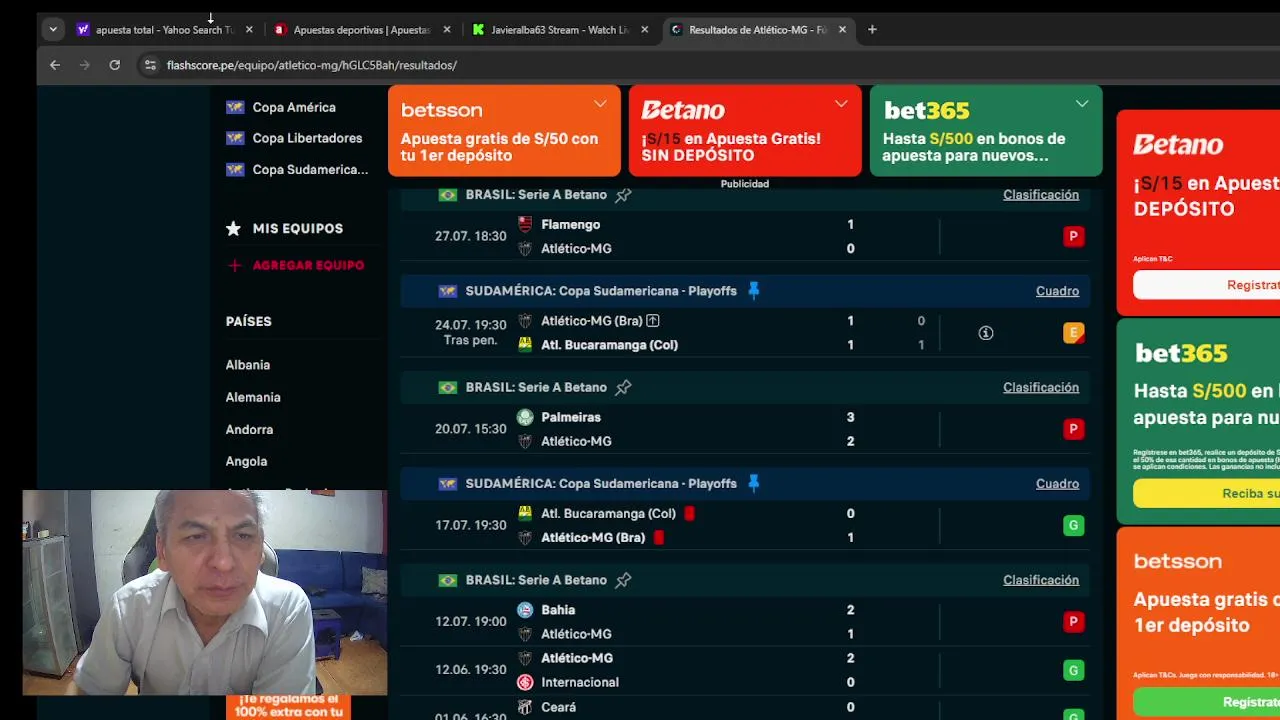Expand the bet365 ad chevron
Image resolution: width=1280 pixels, height=720 pixels.
pos(1082,104)
